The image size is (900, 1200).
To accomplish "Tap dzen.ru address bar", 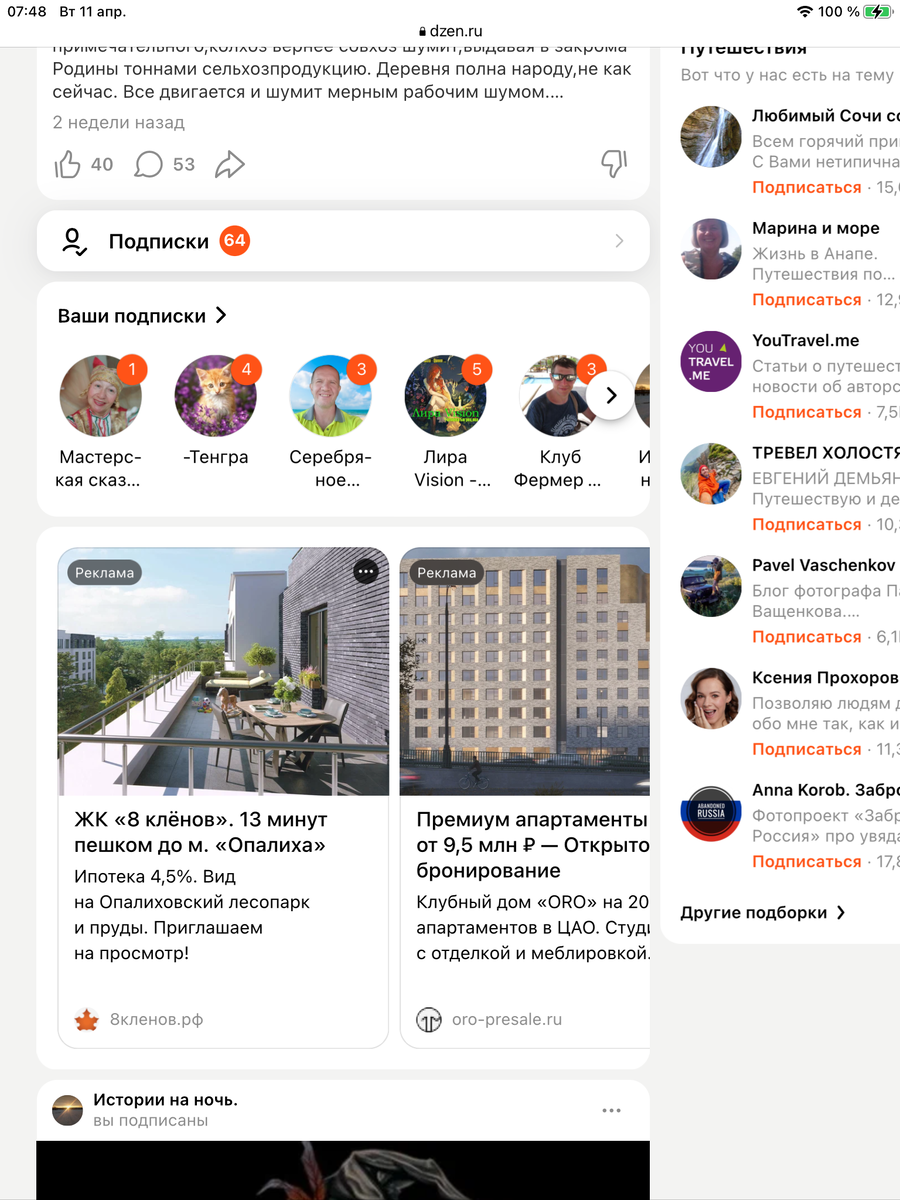I will [x=450, y=31].
